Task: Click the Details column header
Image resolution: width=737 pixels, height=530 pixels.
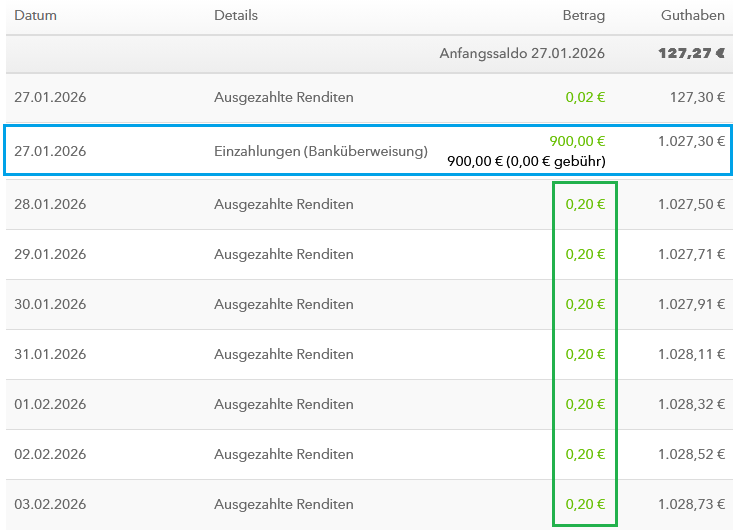Action: pos(236,16)
